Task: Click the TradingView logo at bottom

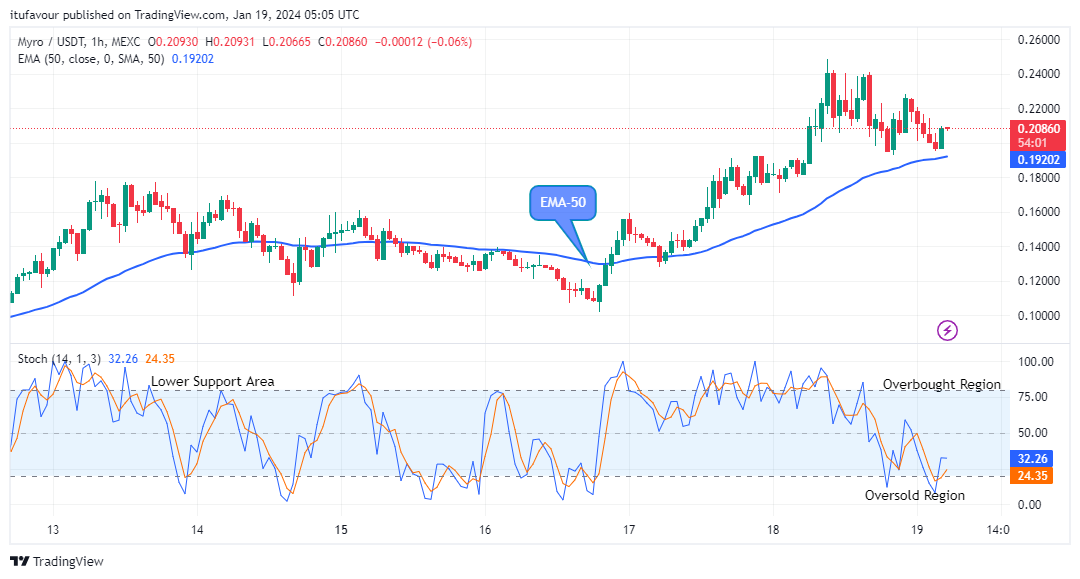Action: [x=56, y=561]
